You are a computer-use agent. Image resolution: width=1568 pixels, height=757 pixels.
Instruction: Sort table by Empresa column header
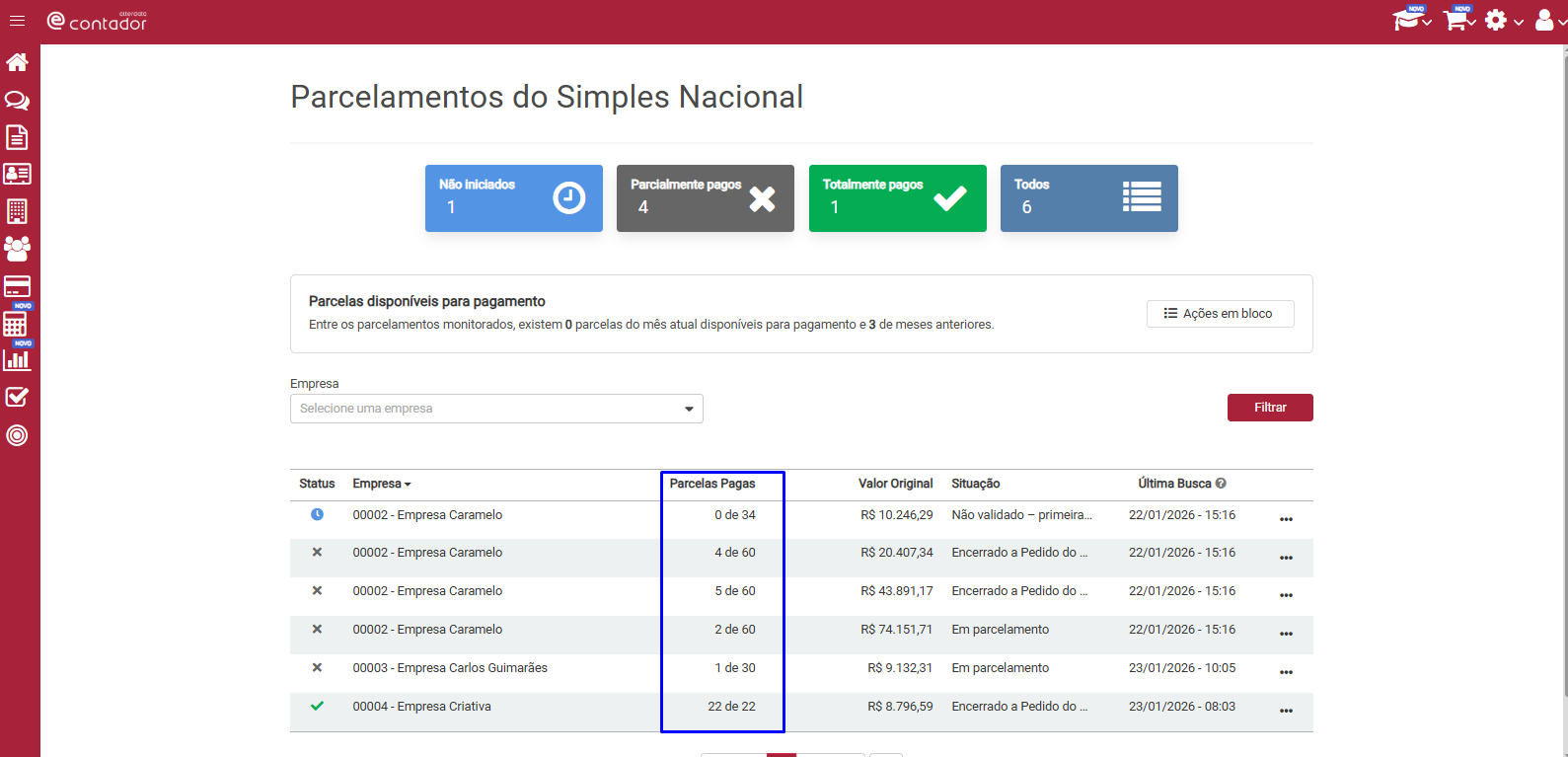click(382, 484)
